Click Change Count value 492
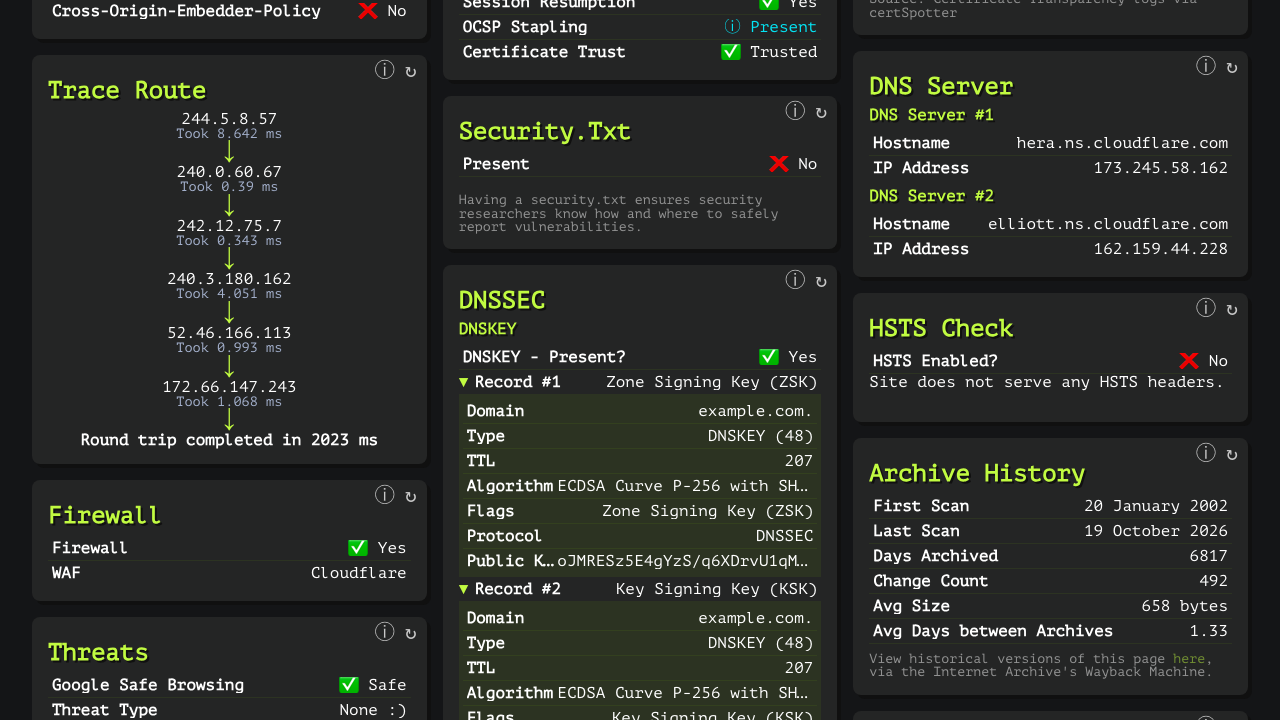This screenshot has width=1280, height=720. tap(1213, 581)
